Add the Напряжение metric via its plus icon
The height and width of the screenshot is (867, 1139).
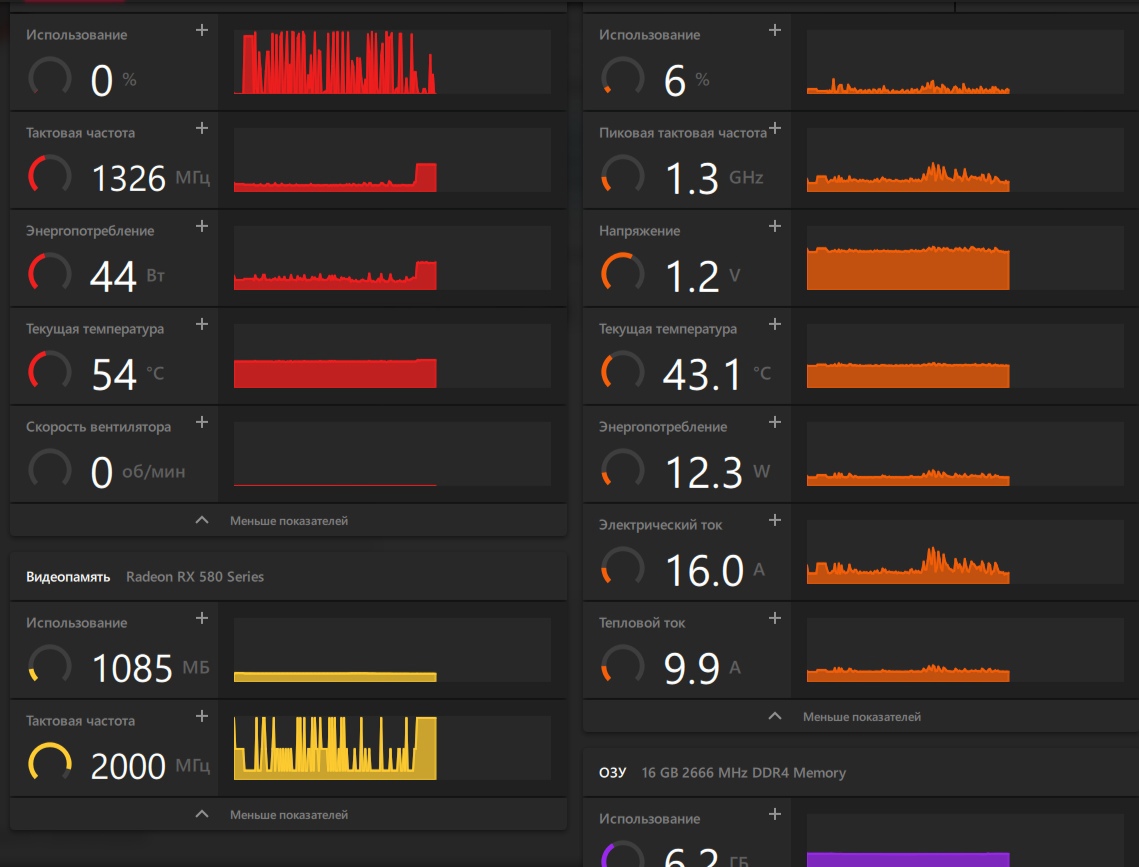click(x=774, y=227)
